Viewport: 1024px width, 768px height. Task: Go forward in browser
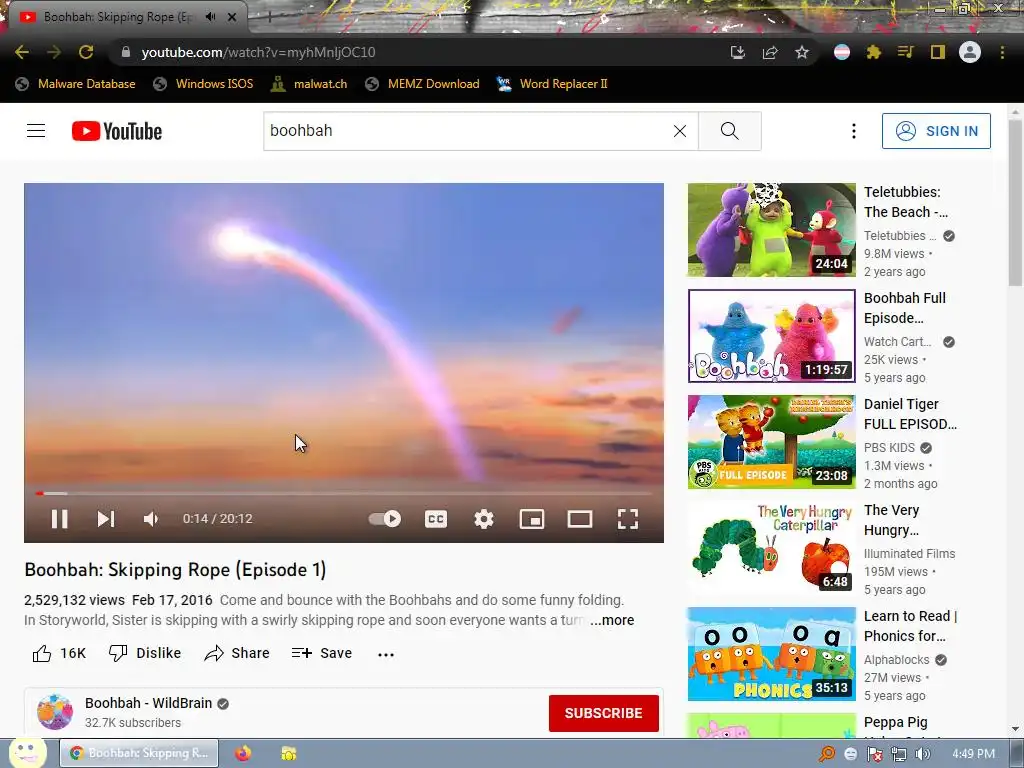tap(54, 52)
